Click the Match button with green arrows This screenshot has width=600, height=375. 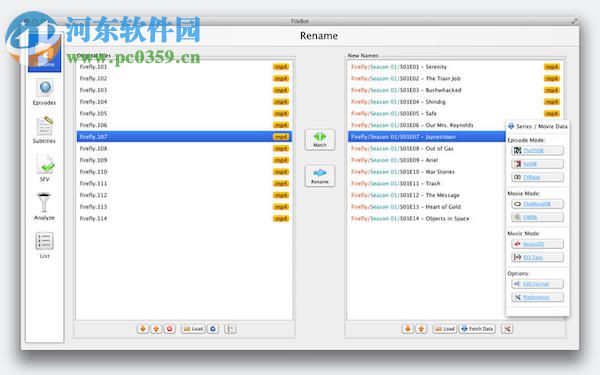[x=320, y=139]
